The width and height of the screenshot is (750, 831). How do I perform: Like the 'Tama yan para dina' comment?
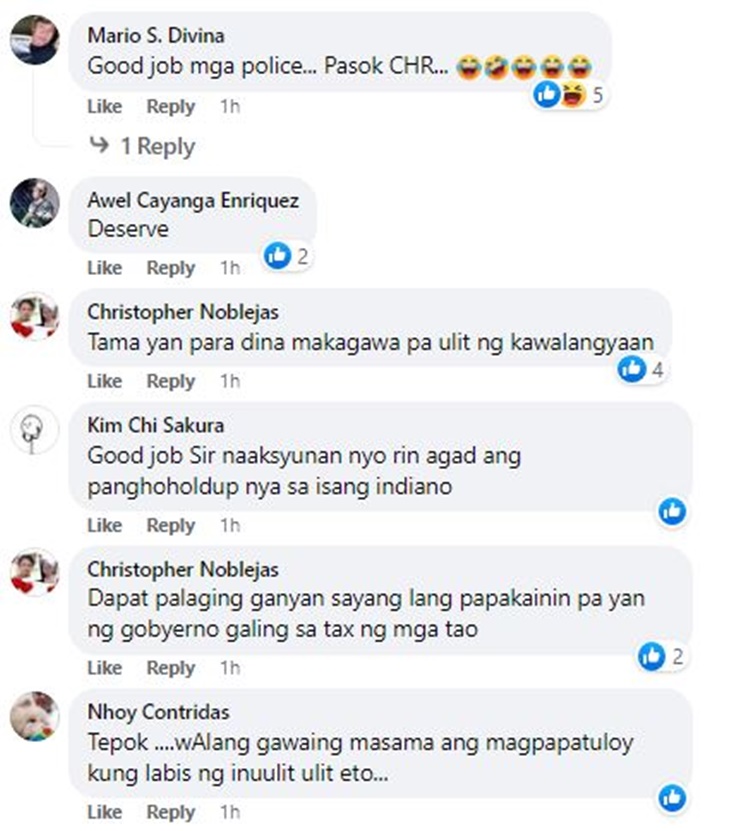coord(104,381)
